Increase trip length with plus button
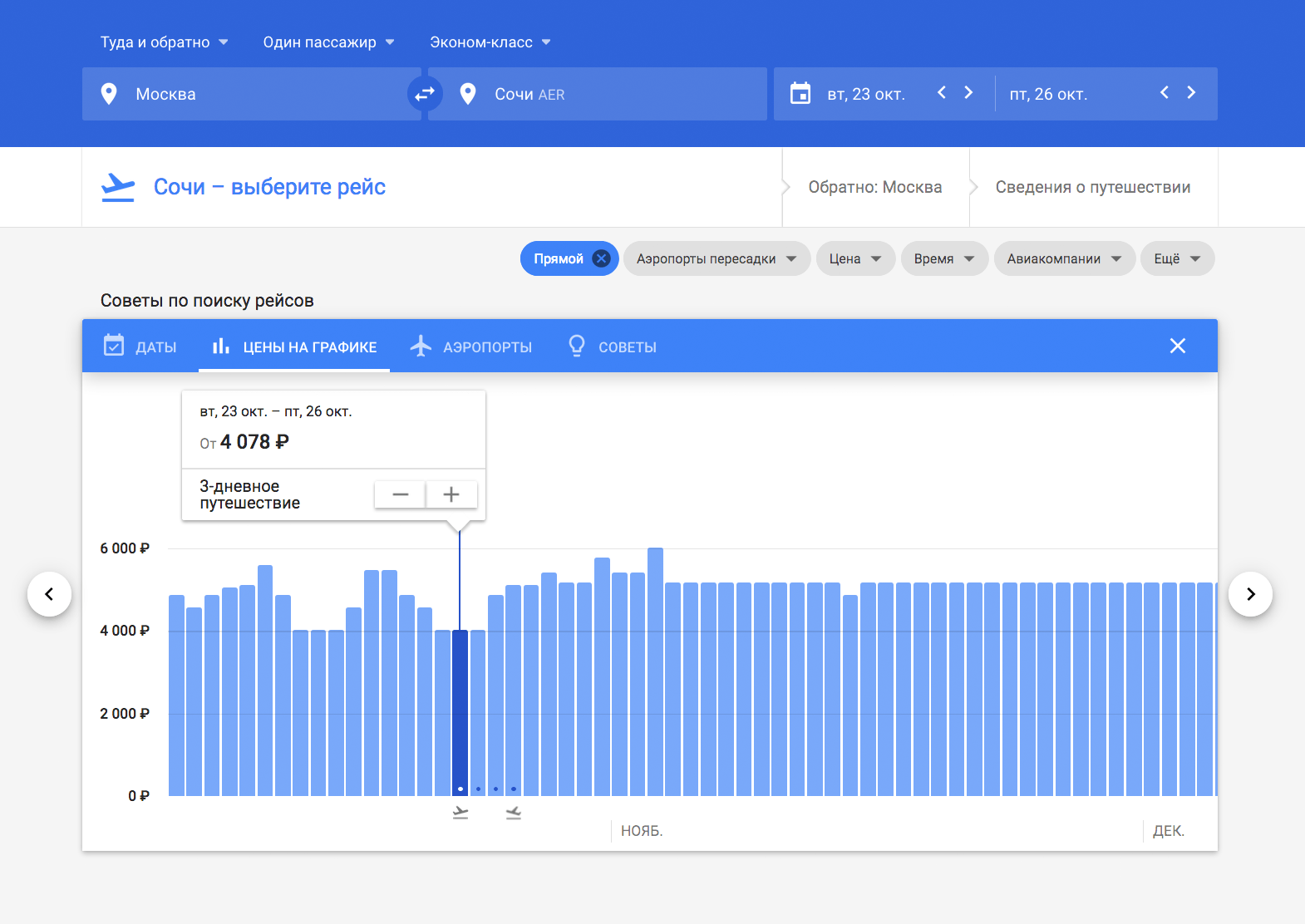The height and width of the screenshot is (924, 1305). click(x=451, y=494)
